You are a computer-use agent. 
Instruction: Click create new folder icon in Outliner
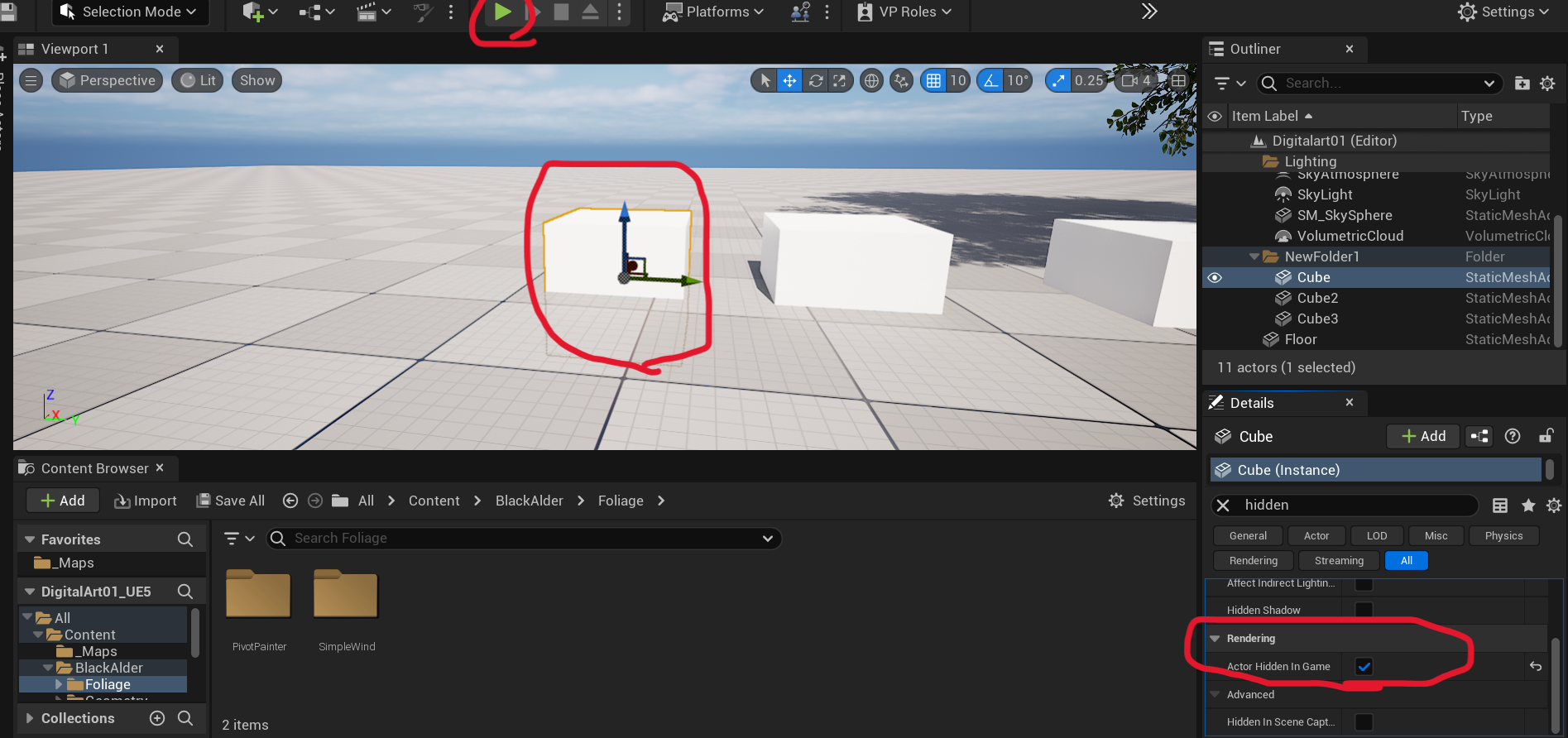pos(1522,83)
